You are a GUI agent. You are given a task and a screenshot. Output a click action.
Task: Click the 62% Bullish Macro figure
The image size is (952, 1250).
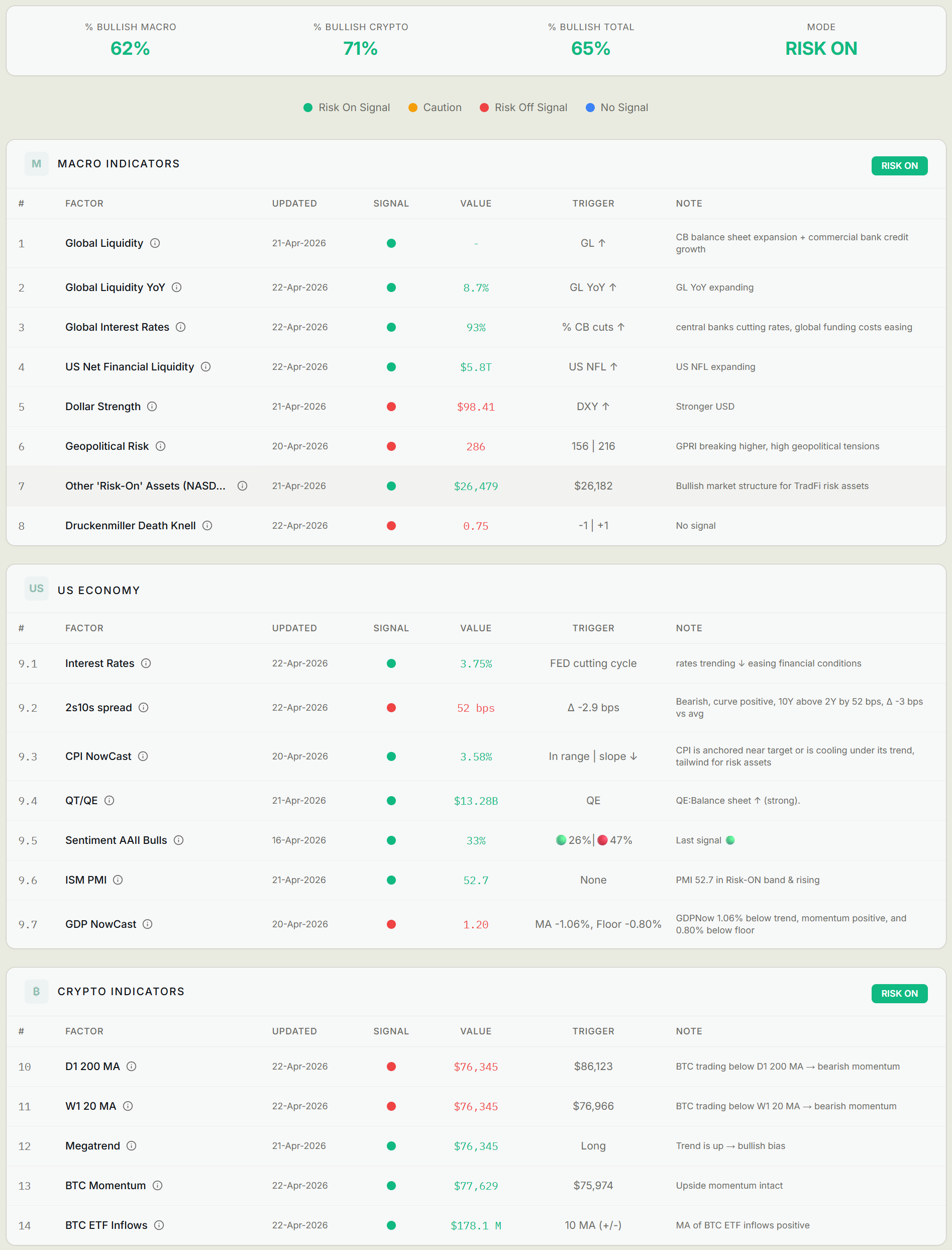(x=130, y=49)
